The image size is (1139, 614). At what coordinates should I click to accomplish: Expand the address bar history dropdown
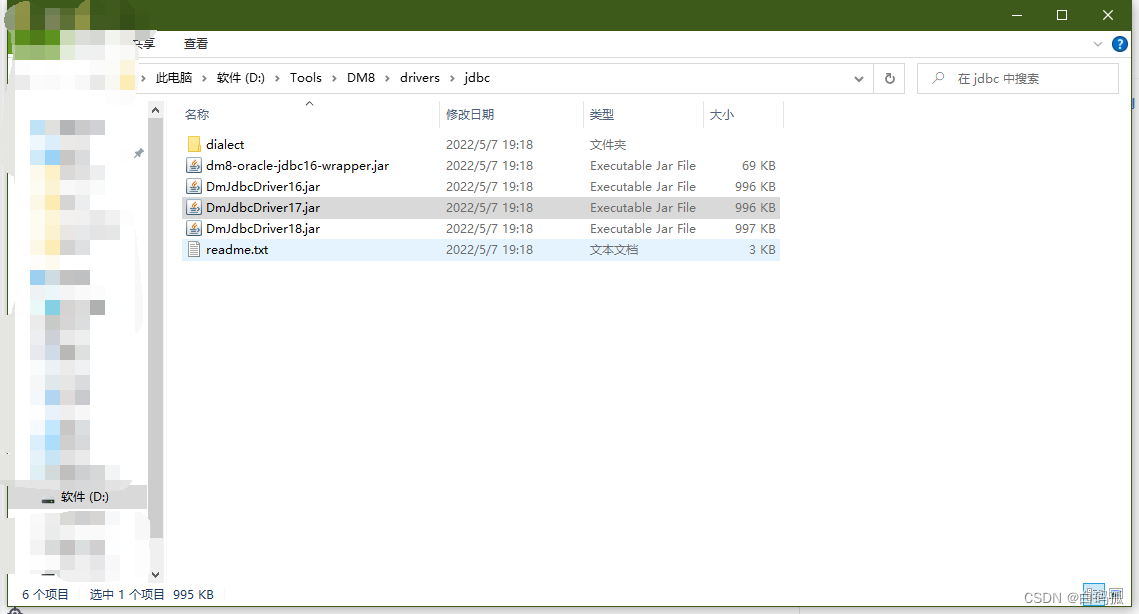(859, 78)
